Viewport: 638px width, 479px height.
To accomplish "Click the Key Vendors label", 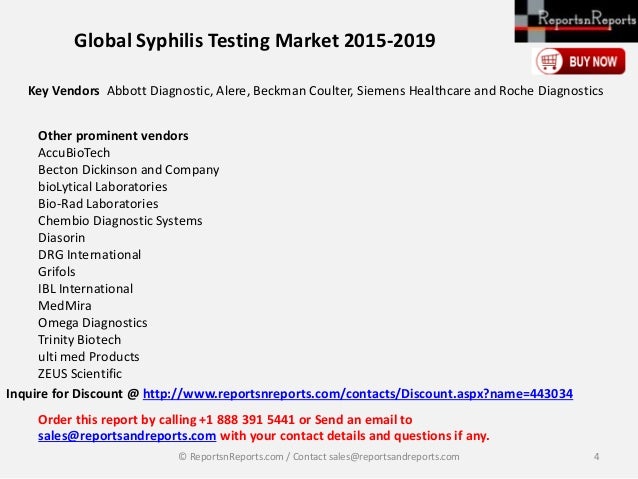I will (x=63, y=90).
